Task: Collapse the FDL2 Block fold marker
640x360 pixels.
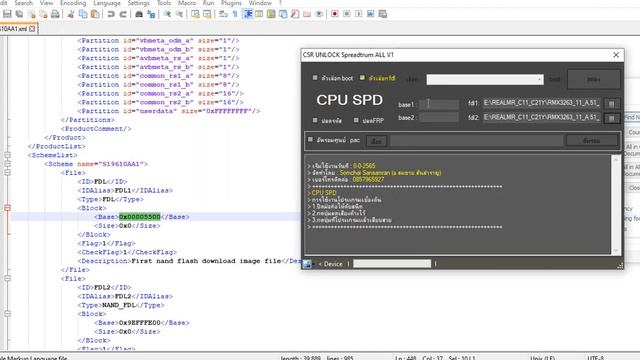Action: point(7,313)
